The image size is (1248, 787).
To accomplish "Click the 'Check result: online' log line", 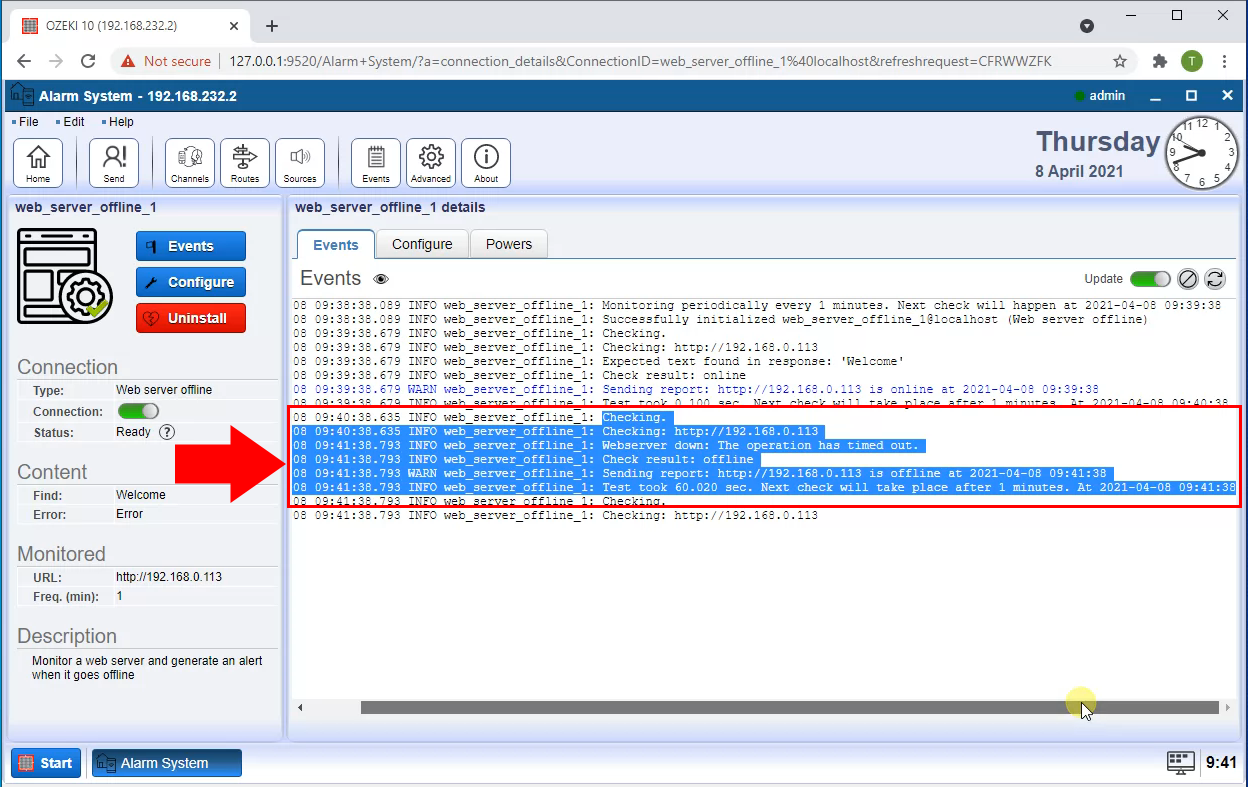I will [x=519, y=376].
